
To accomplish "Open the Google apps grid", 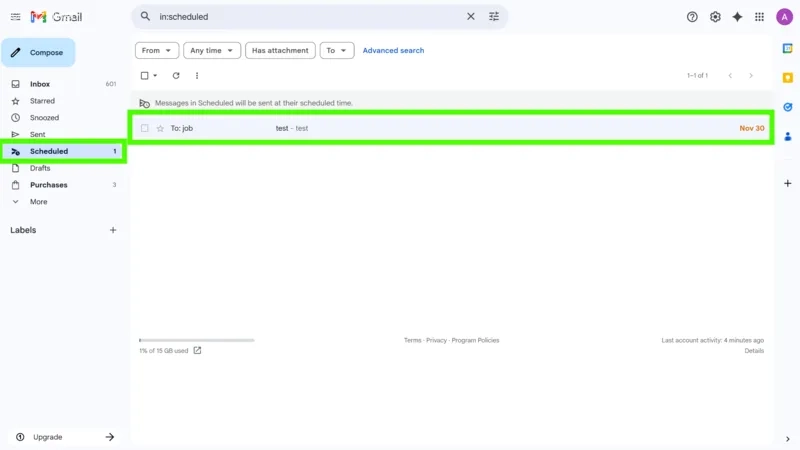I will pos(759,17).
